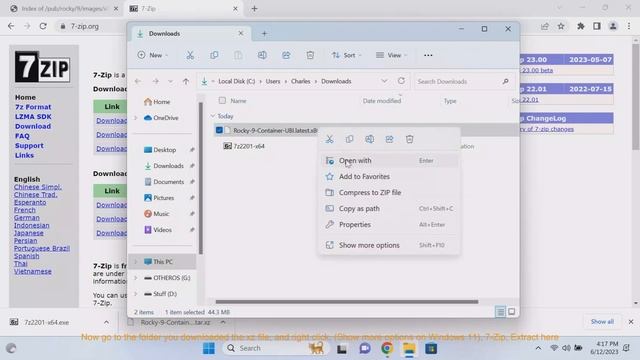
Task: Click the Copy icon in Explorer toolbar
Action: [214, 55]
